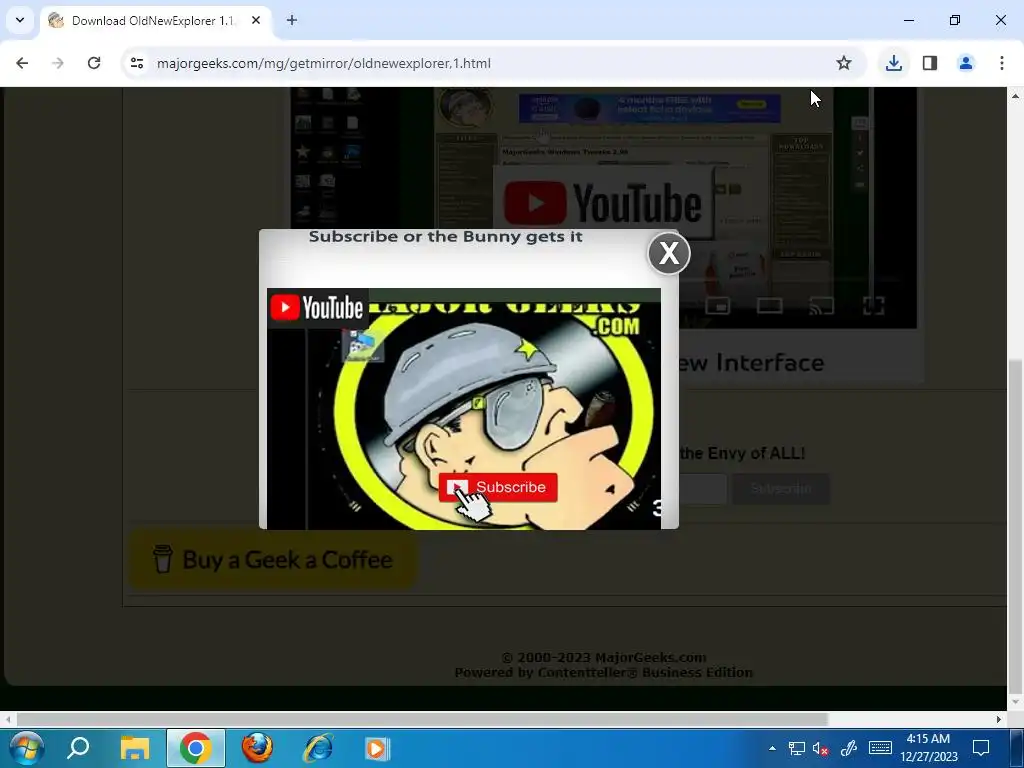Click the newsletter email input field
The width and height of the screenshot is (1024, 768).
point(703,488)
